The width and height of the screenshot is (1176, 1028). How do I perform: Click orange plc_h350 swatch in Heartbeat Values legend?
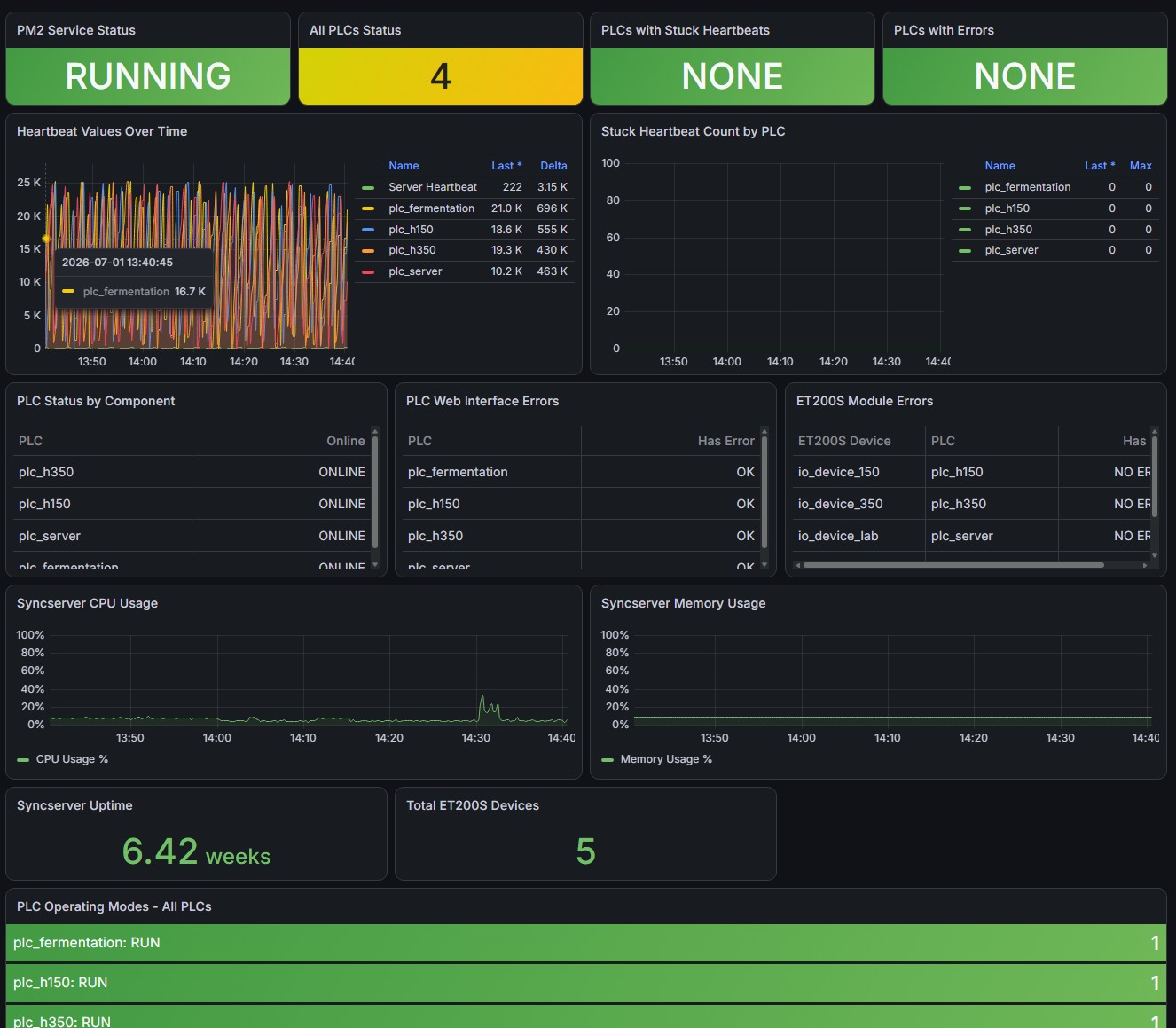click(x=368, y=250)
